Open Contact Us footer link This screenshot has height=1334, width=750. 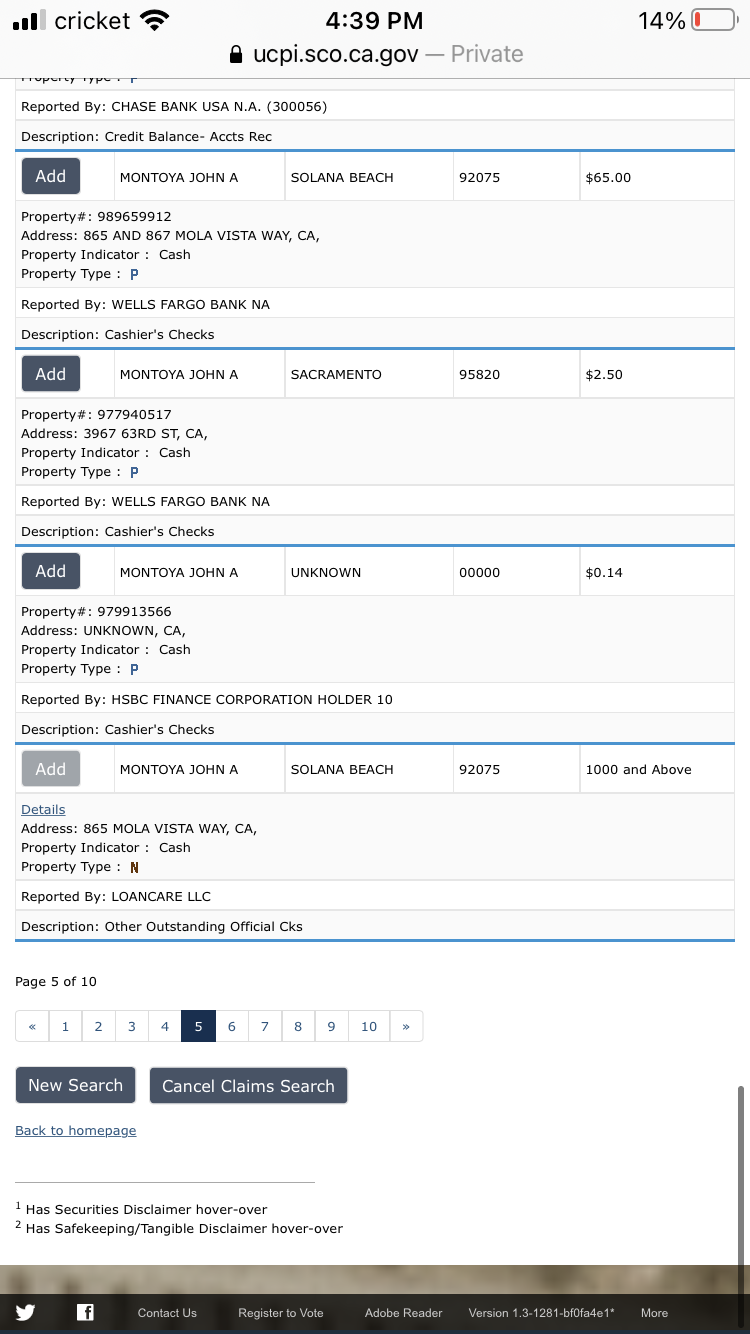167,1313
